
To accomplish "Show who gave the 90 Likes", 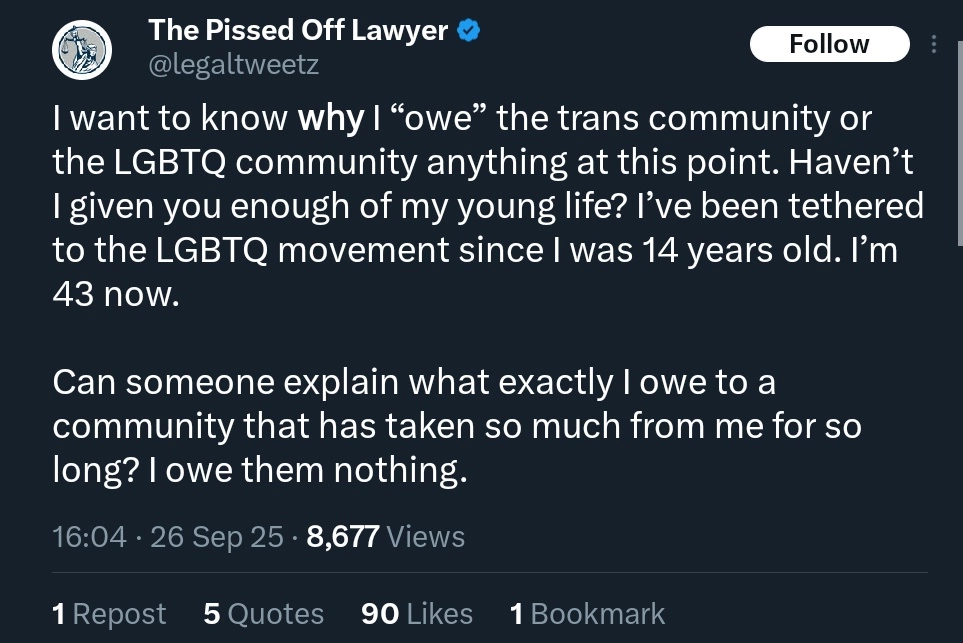I will pos(416,613).
